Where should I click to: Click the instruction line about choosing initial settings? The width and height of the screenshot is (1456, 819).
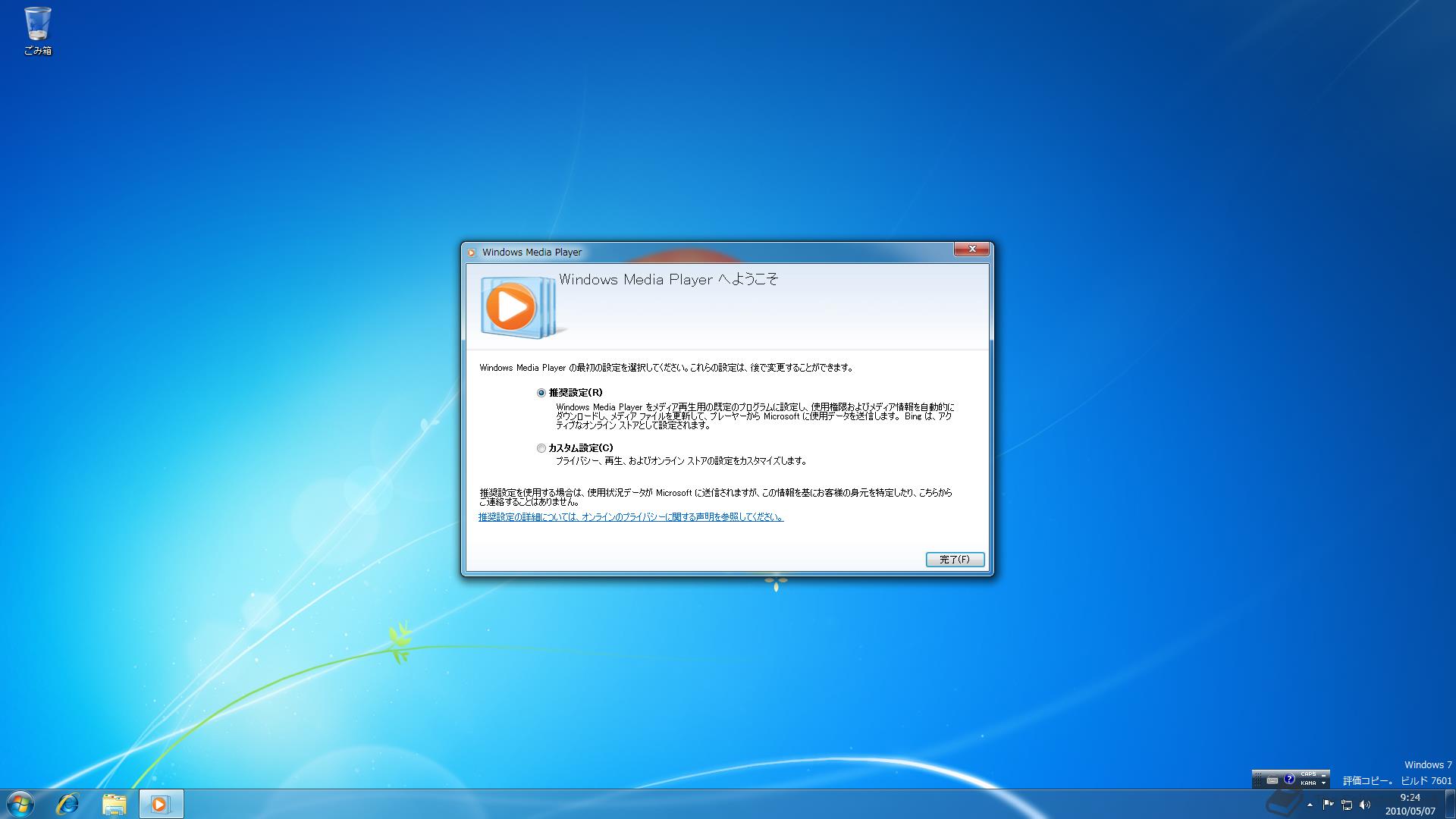[x=667, y=368]
